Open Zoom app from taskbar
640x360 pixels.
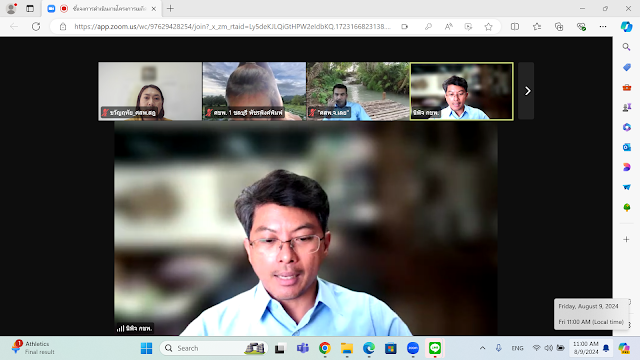pos(413,348)
